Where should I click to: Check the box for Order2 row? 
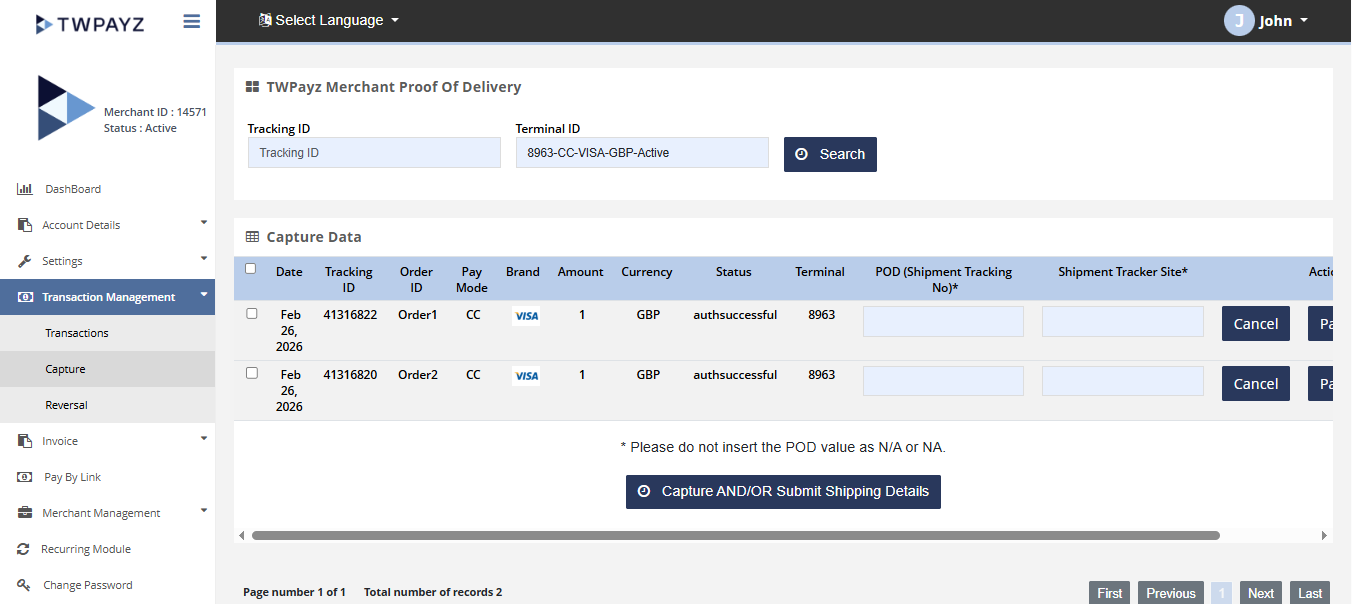pos(251,373)
